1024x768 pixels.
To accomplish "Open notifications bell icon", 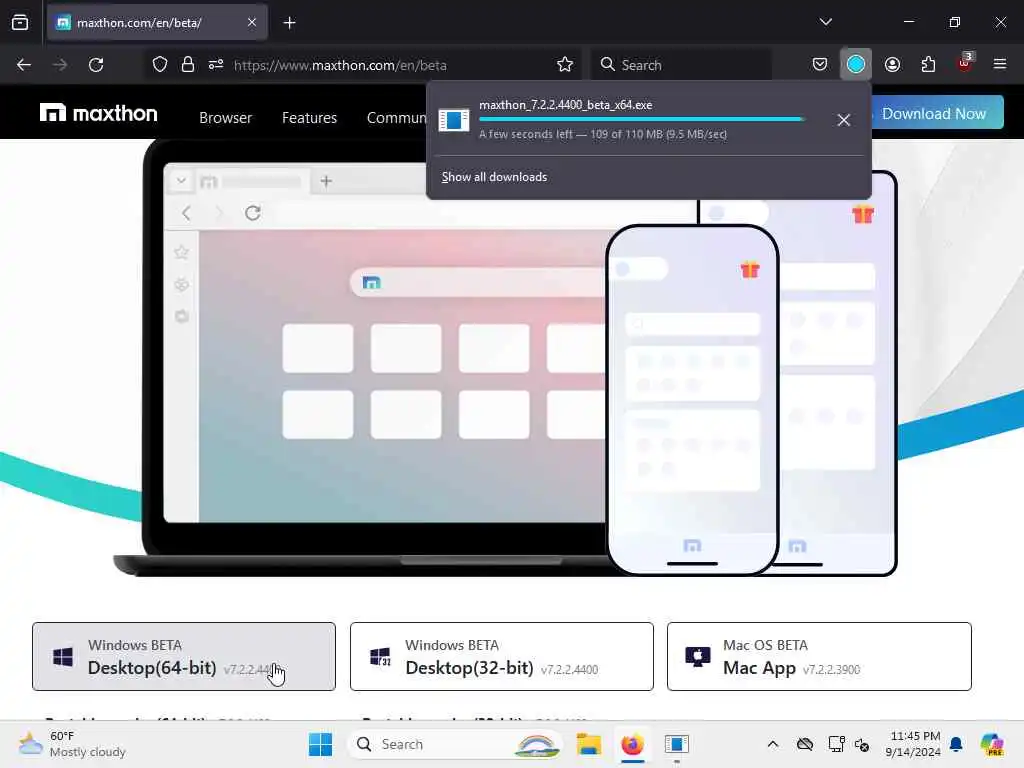I will (956, 744).
